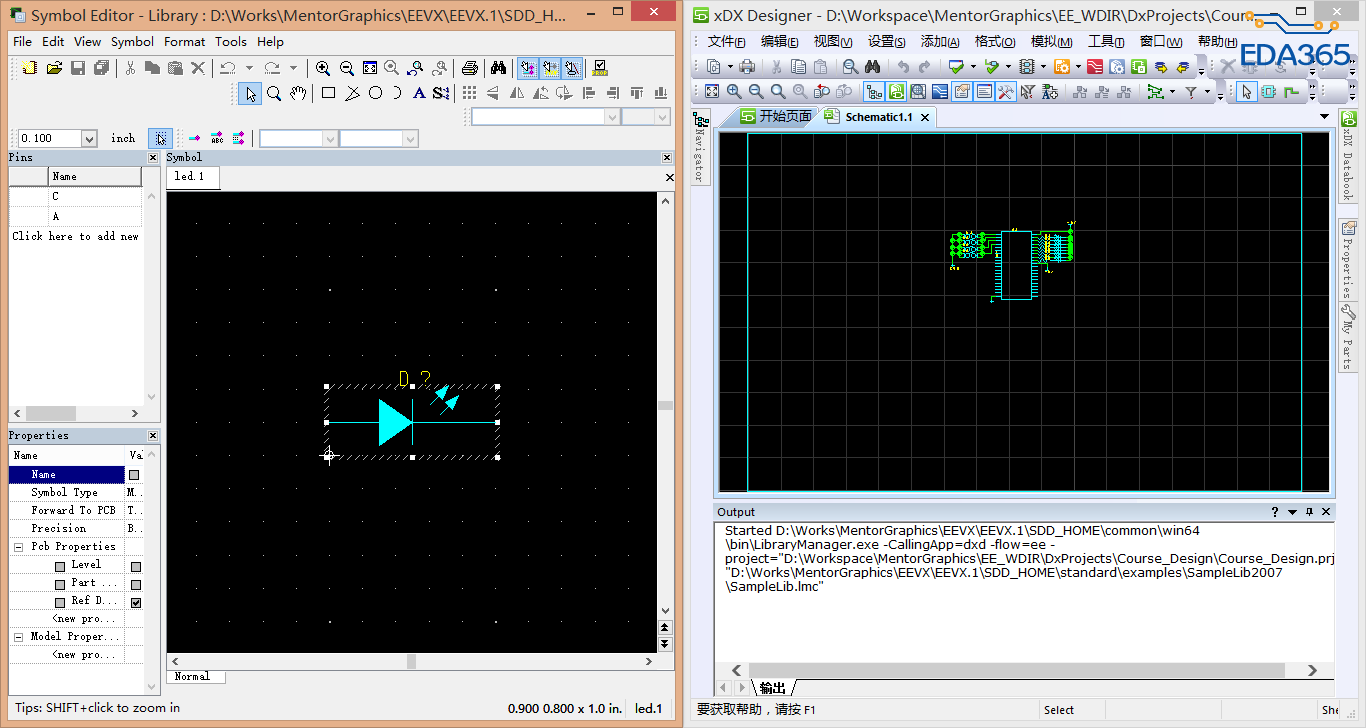1366x728 pixels.
Task: Collapse the Model Properties group
Action: tap(19, 636)
